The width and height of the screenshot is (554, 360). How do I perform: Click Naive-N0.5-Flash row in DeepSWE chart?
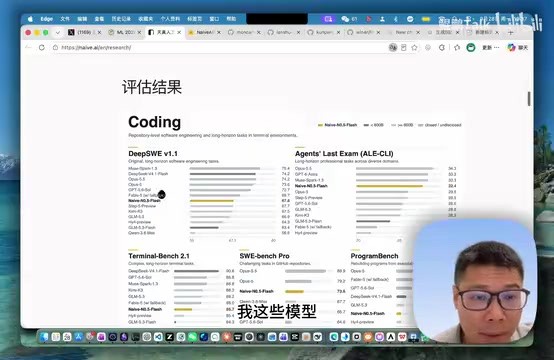coord(209,201)
